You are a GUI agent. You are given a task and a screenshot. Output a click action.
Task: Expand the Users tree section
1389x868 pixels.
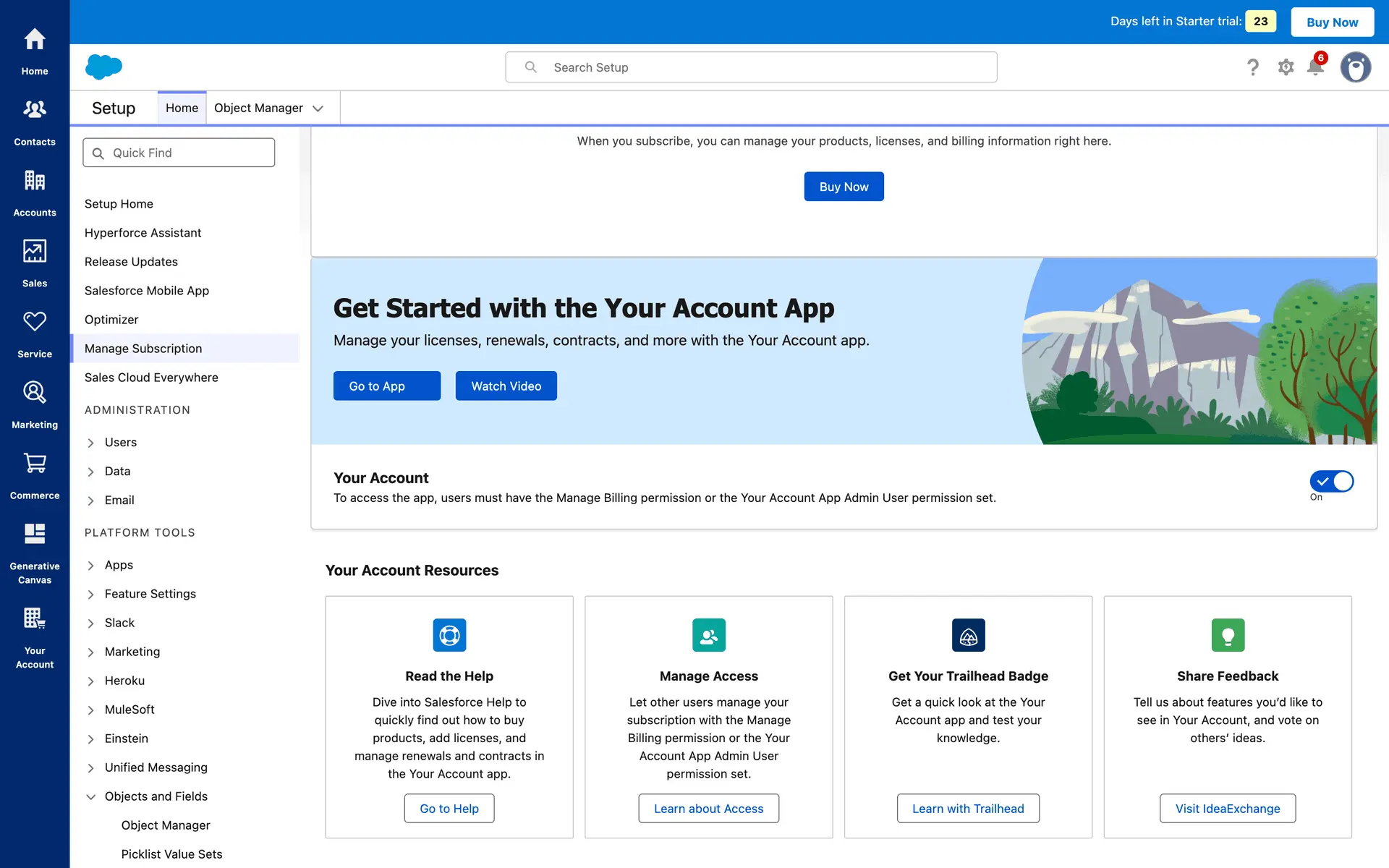[x=91, y=443]
